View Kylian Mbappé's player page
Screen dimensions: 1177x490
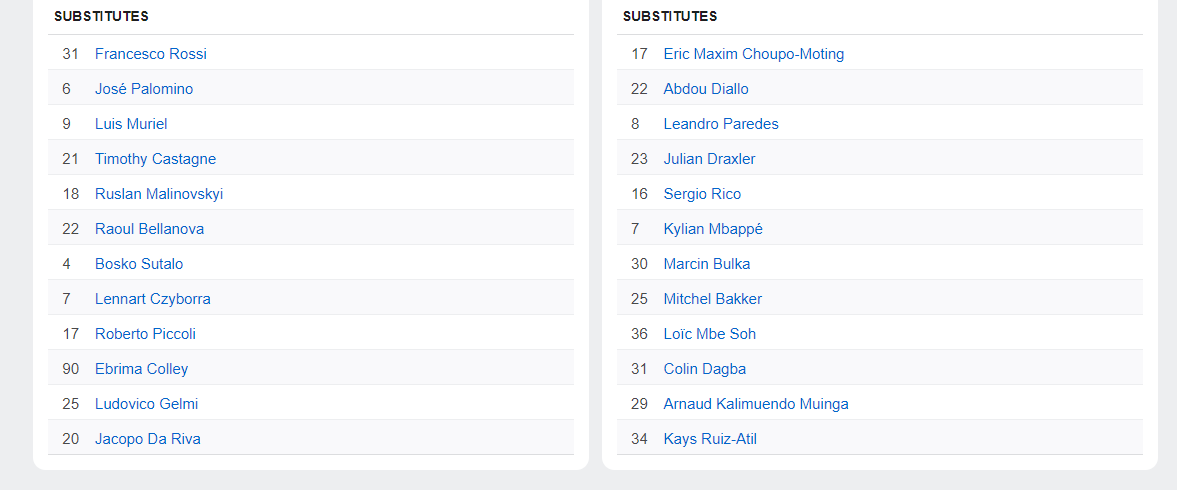point(713,229)
